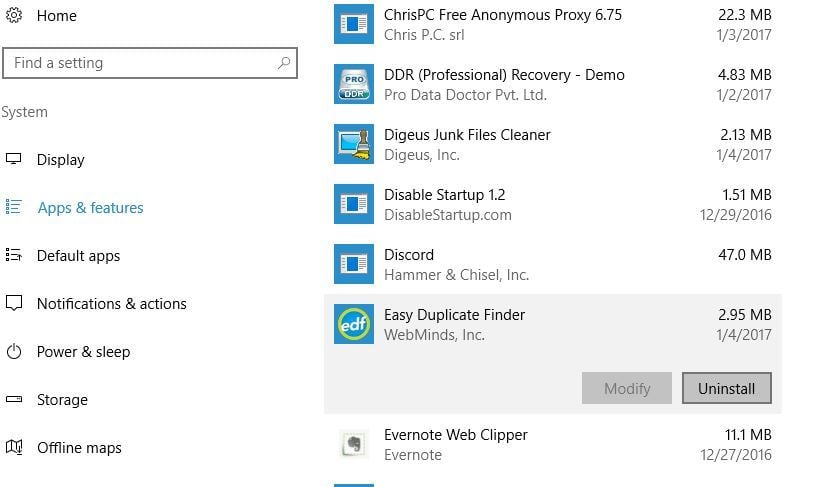The width and height of the screenshot is (820, 487).
Task: Click publisher WebMinds, Inc.
Action: (x=434, y=335)
